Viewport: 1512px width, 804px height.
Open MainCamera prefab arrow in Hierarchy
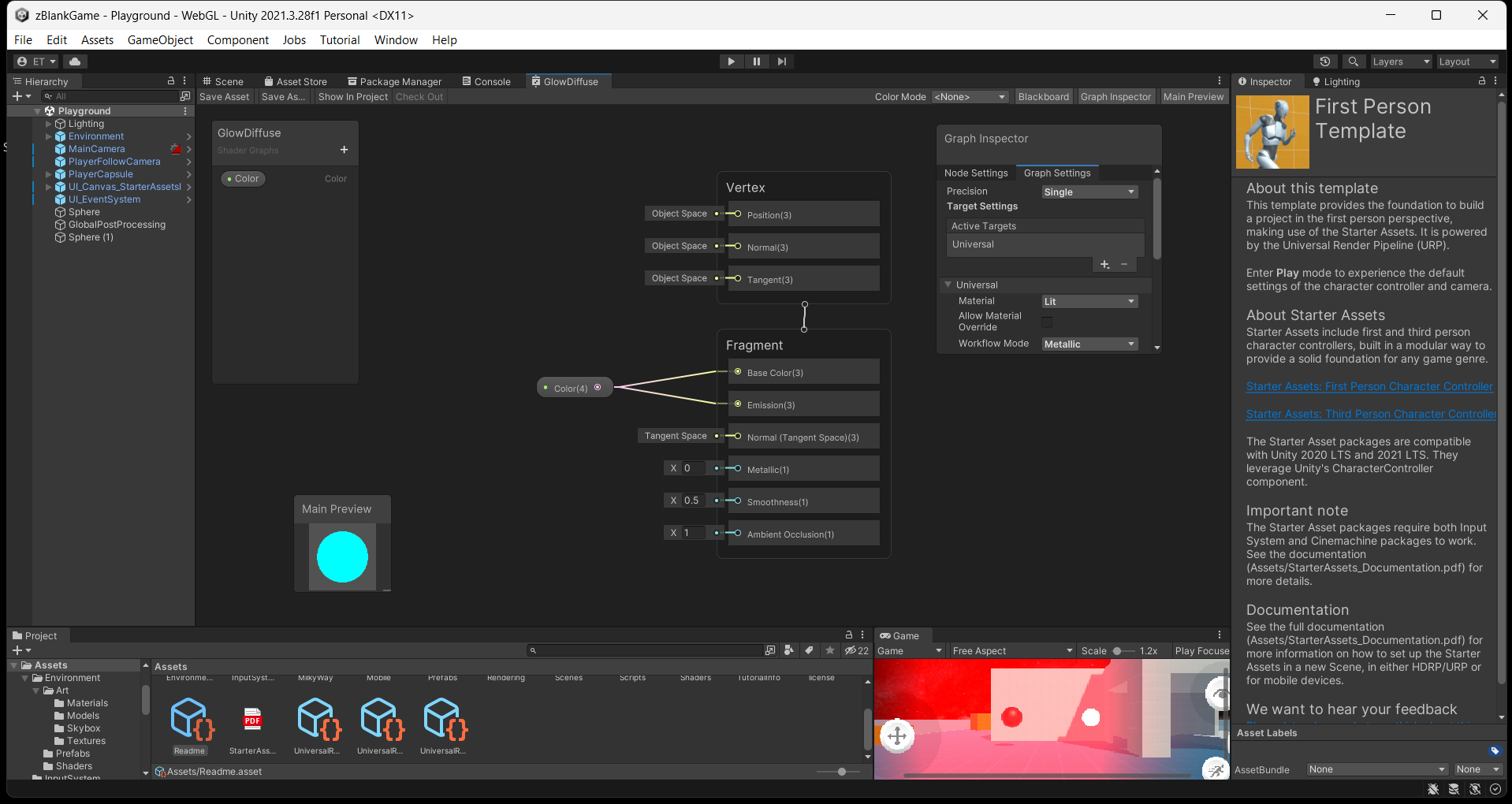click(189, 149)
